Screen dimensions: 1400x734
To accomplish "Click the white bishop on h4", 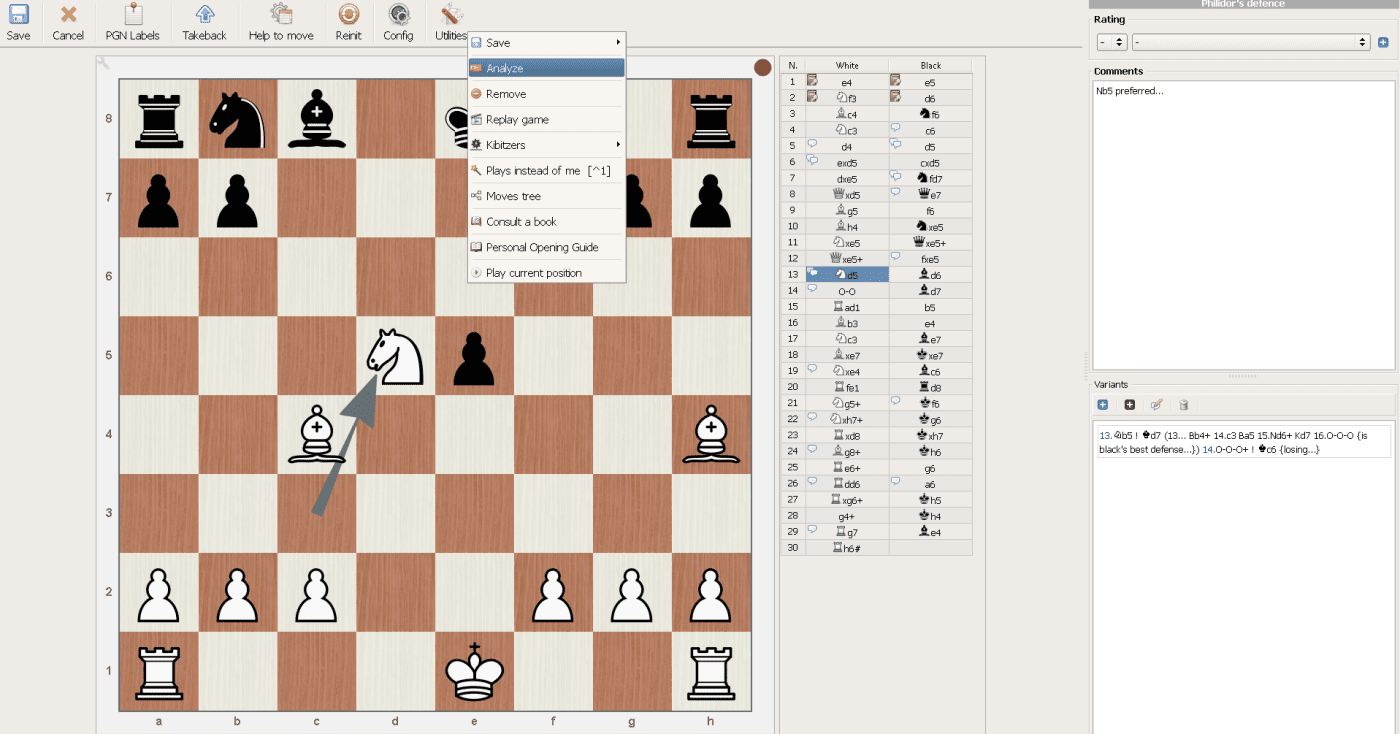I will click(x=711, y=435).
